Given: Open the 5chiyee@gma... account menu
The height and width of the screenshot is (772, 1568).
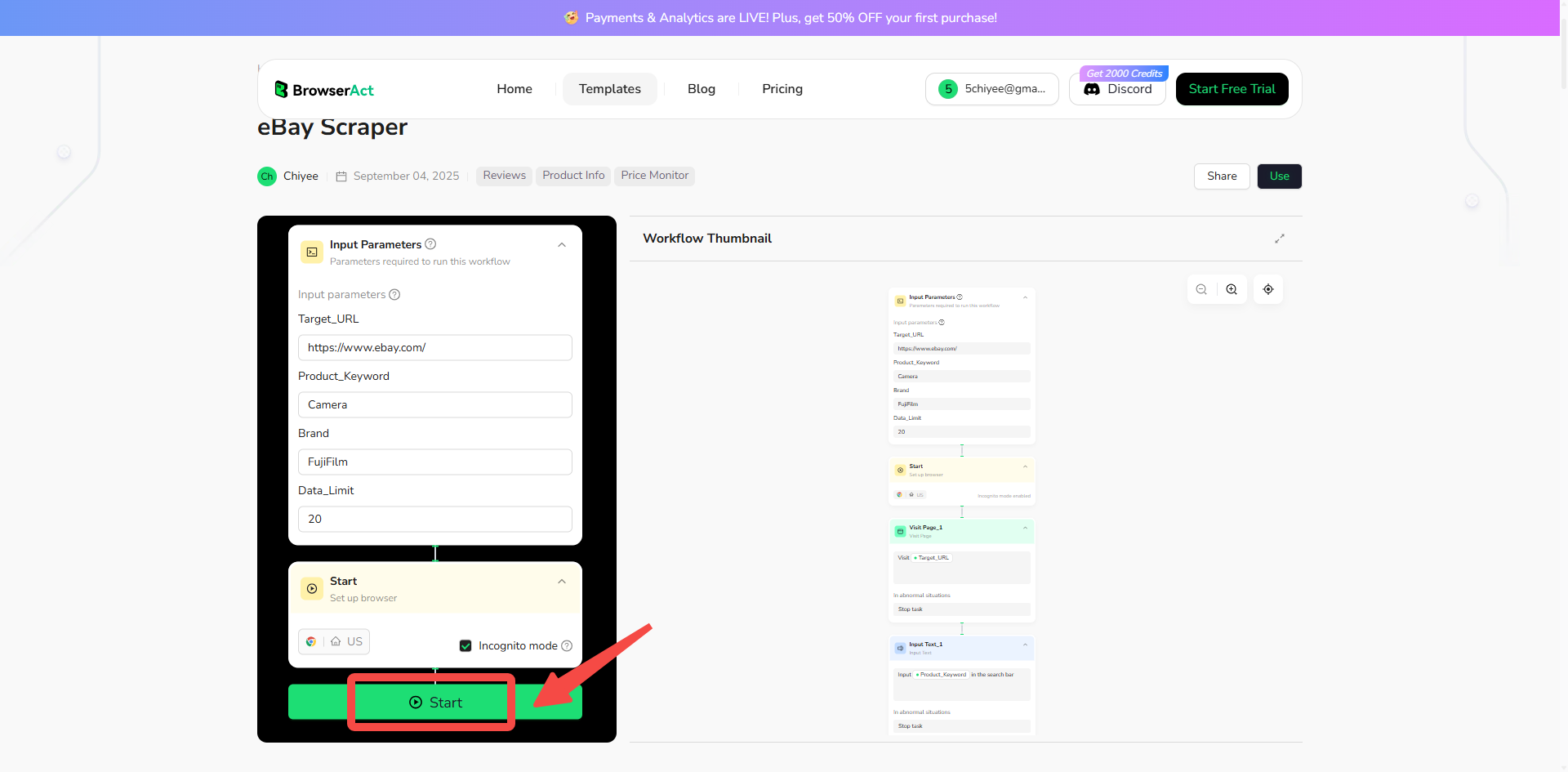Looking at the screenshot, I should coord(992,89).
